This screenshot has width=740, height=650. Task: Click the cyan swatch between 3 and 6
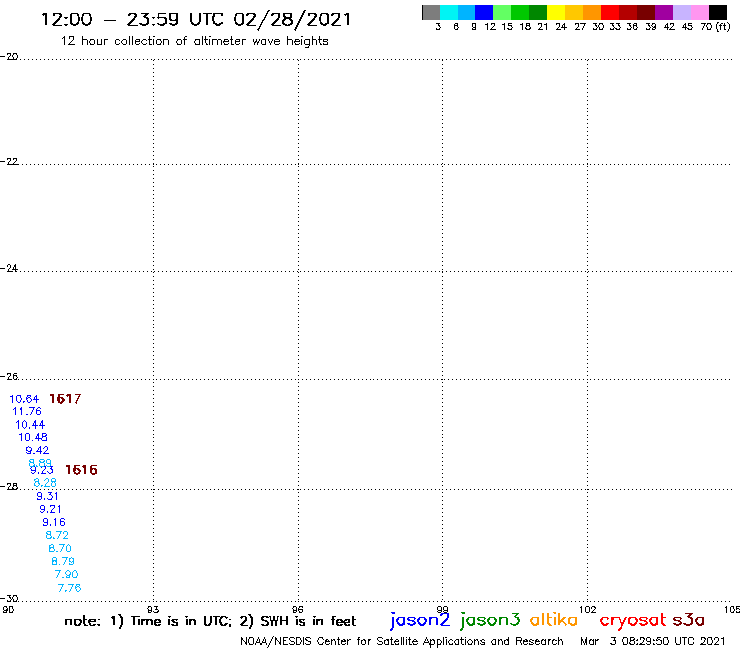(x=449, y=12)
